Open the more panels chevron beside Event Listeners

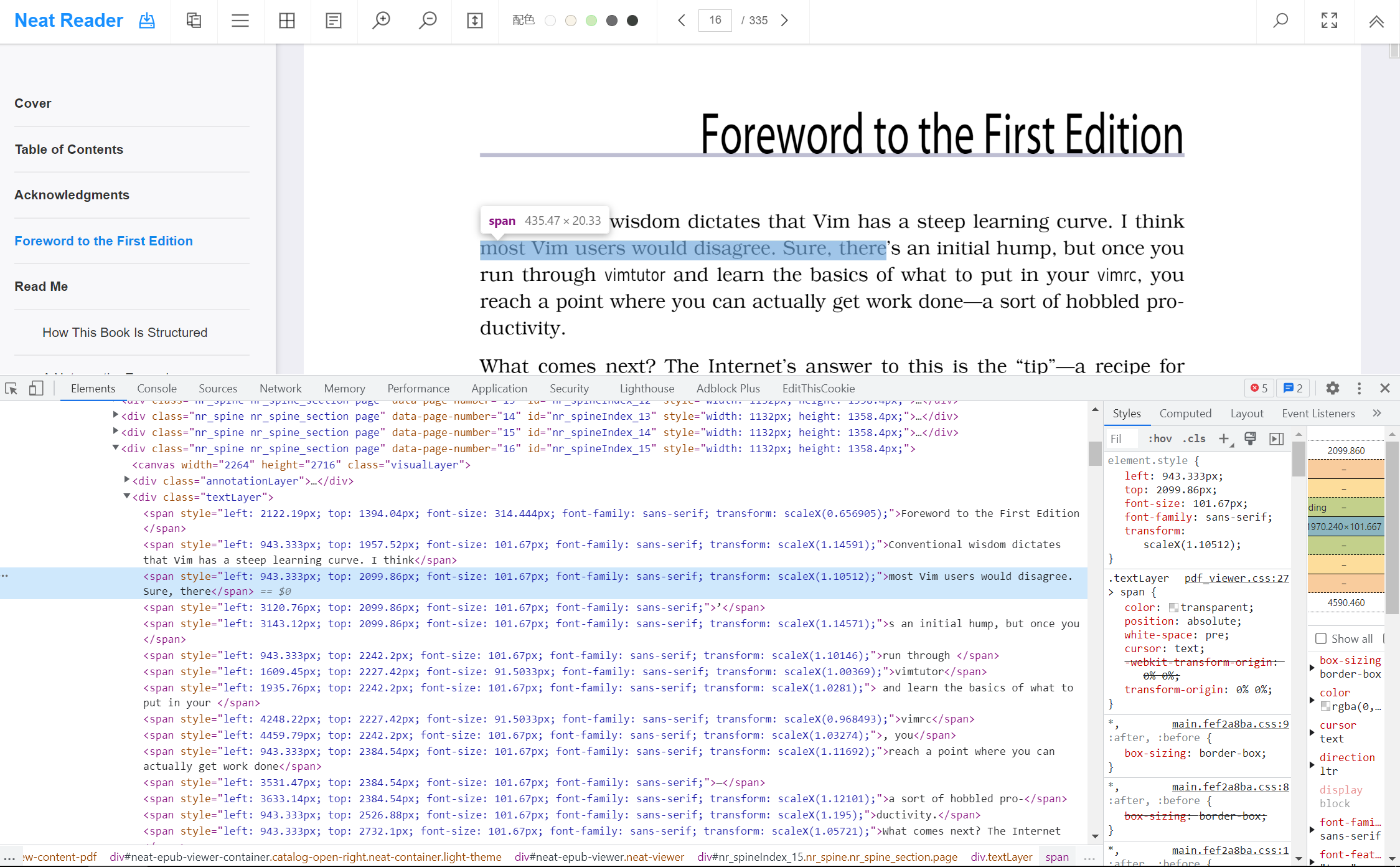[x=1377, y=413]
